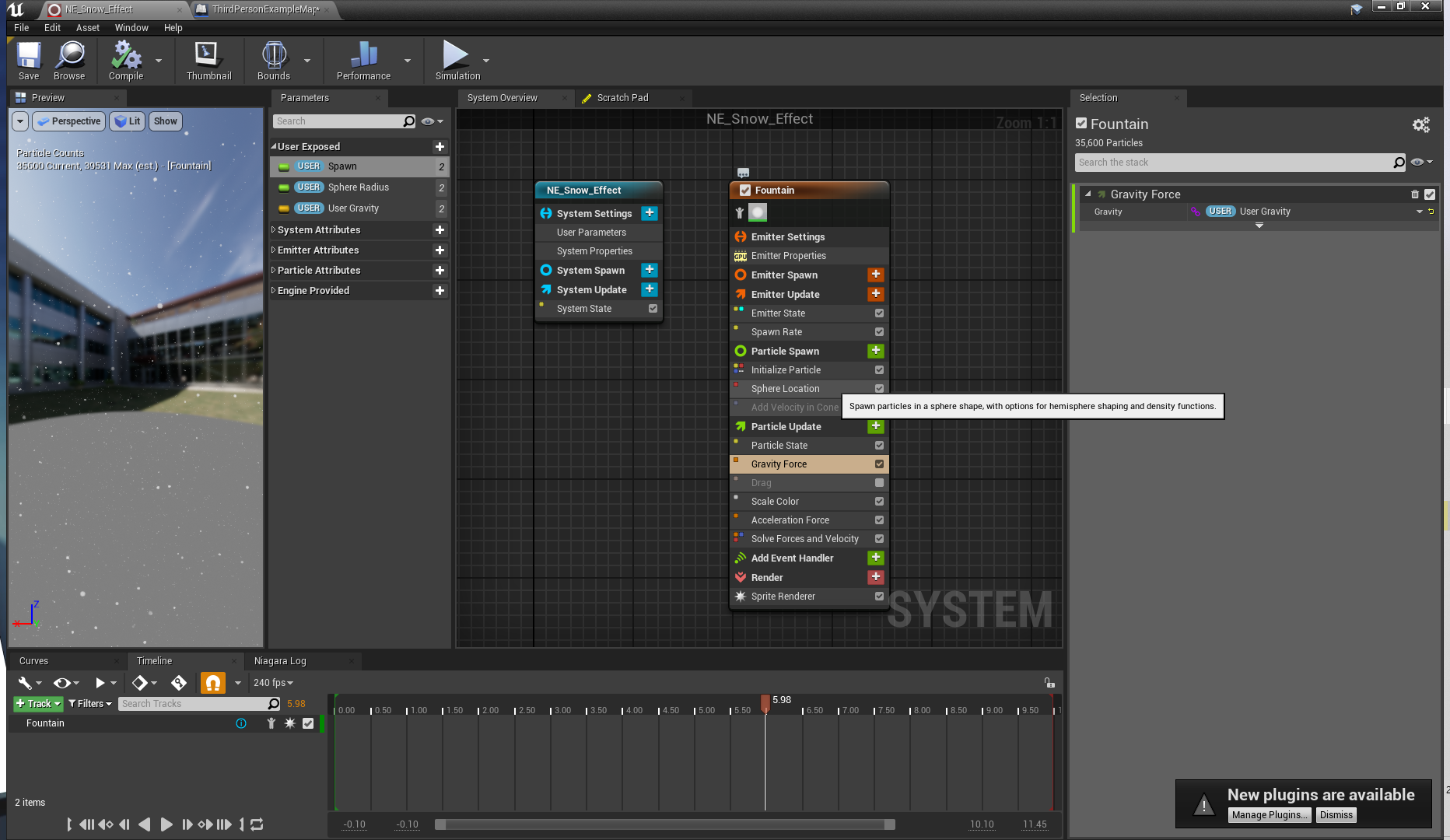The height and width of the screenshot is (840, 1450).
Task: Switch to the Curves tab
Action: pos(33,661)
